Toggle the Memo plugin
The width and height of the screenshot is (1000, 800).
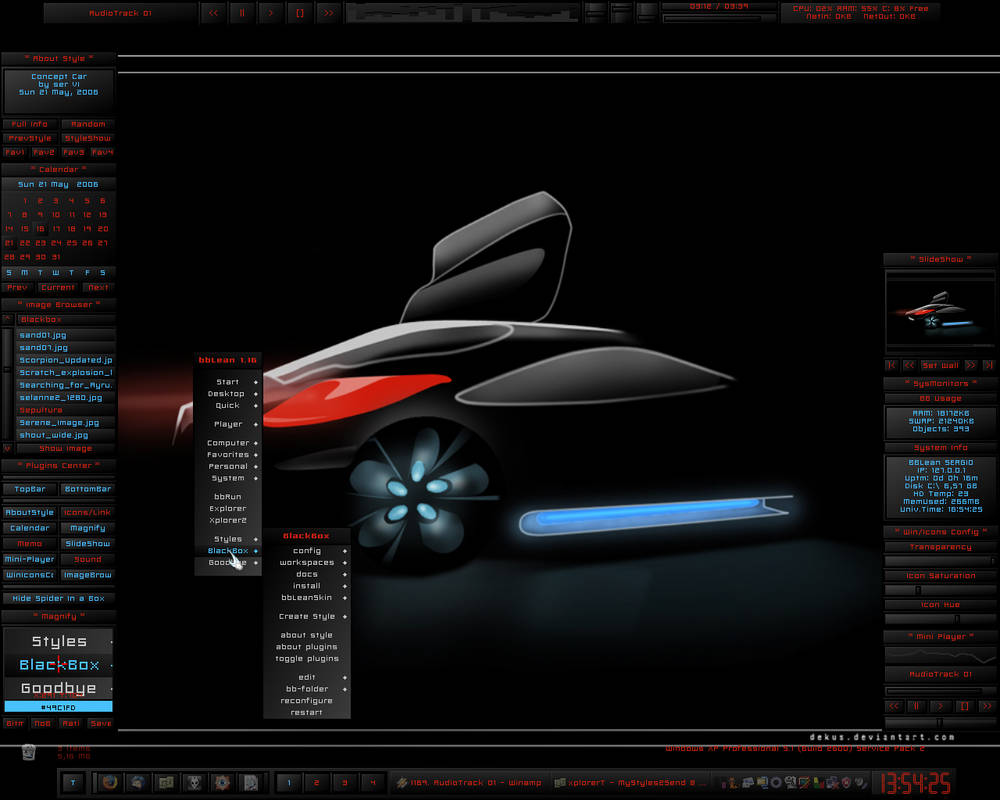click(x=29, y=544)
